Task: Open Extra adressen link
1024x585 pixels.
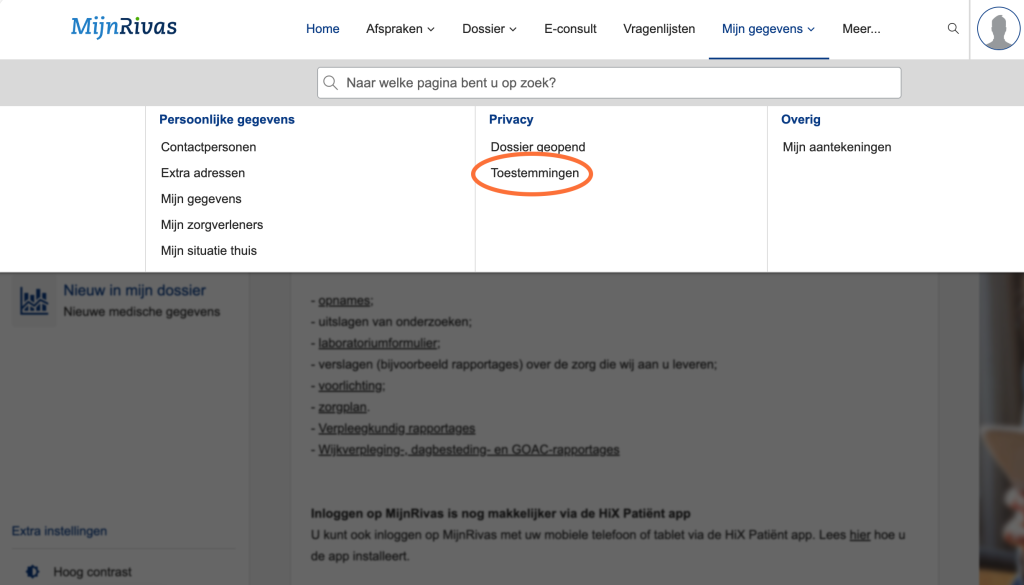Action: pos(203,173)
